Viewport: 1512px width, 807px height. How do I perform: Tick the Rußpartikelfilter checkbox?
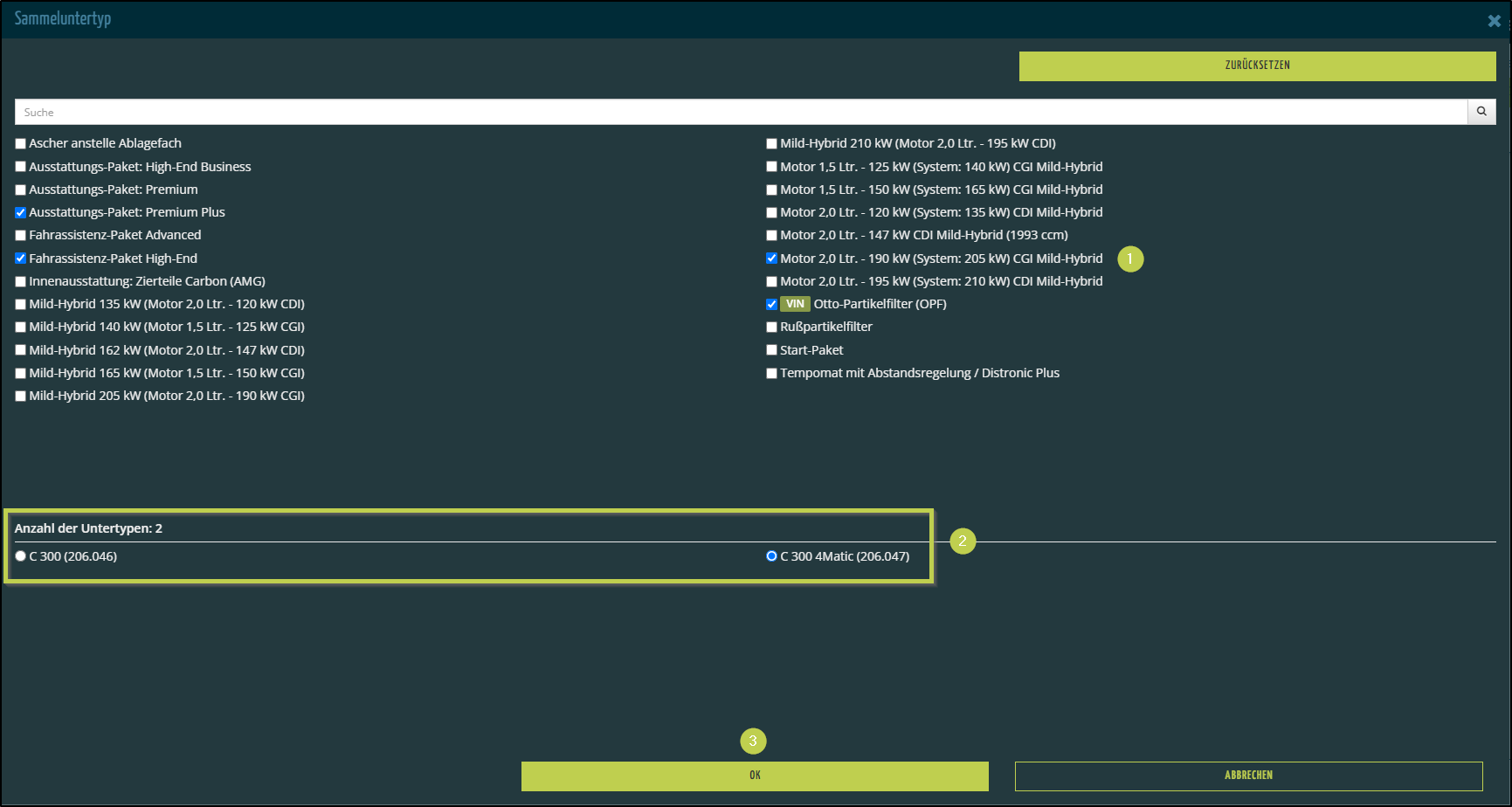[772, 328]
